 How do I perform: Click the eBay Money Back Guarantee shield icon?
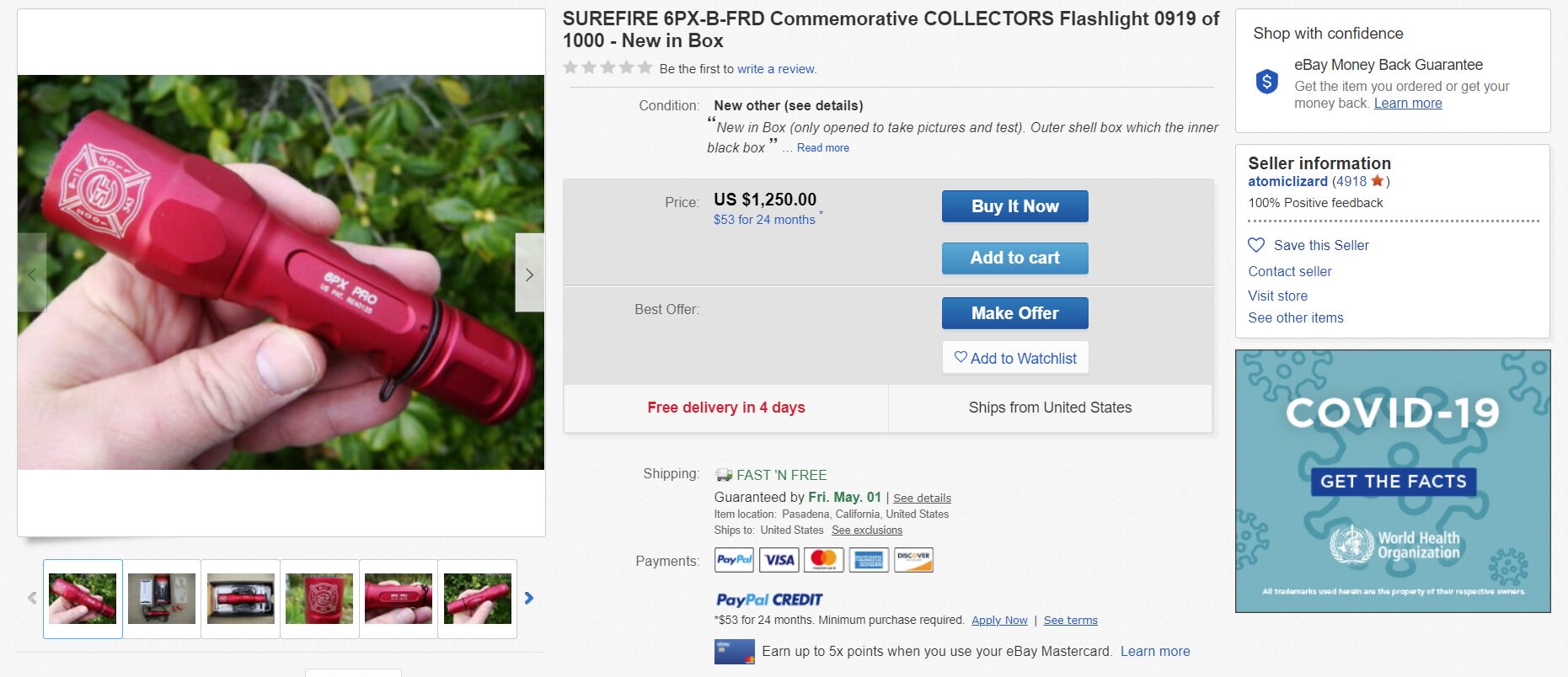[x=1266, y=82]
